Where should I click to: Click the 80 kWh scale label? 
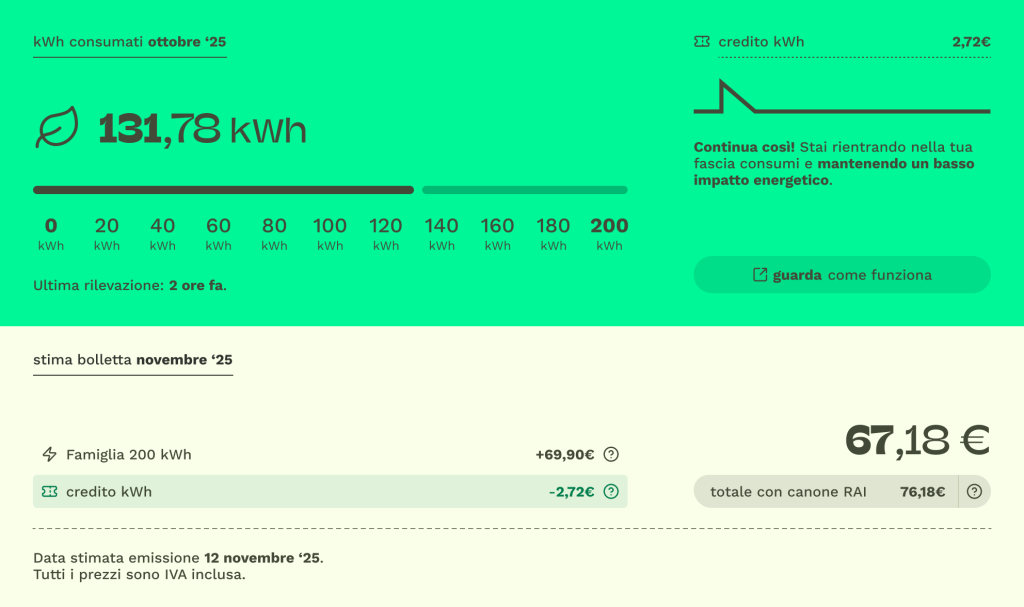pos(274,234)
